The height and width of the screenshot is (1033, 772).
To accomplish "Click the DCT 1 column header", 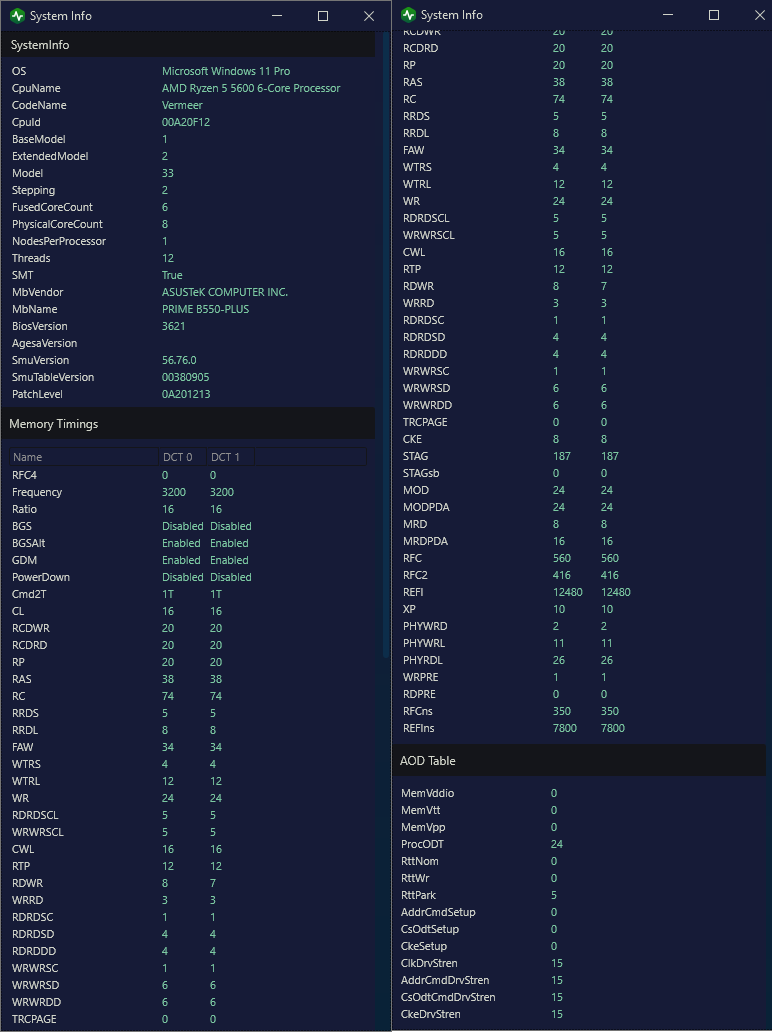I will (x=226, y=457).
